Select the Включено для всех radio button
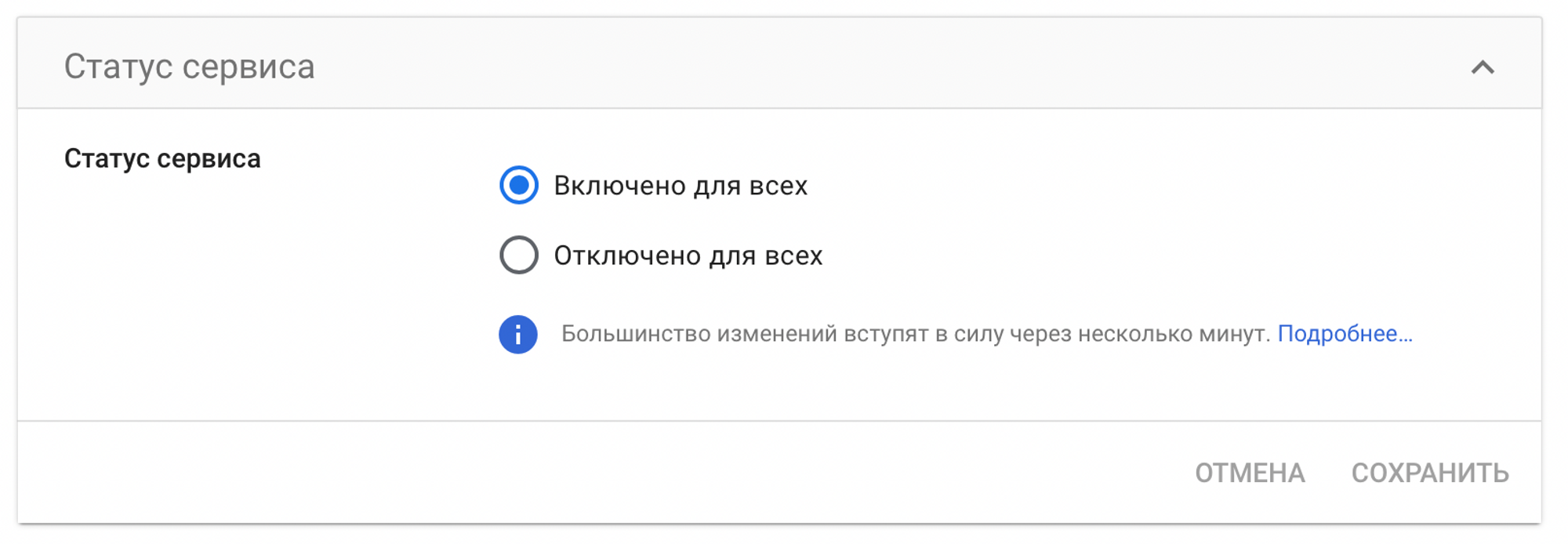 click(519, 185)
